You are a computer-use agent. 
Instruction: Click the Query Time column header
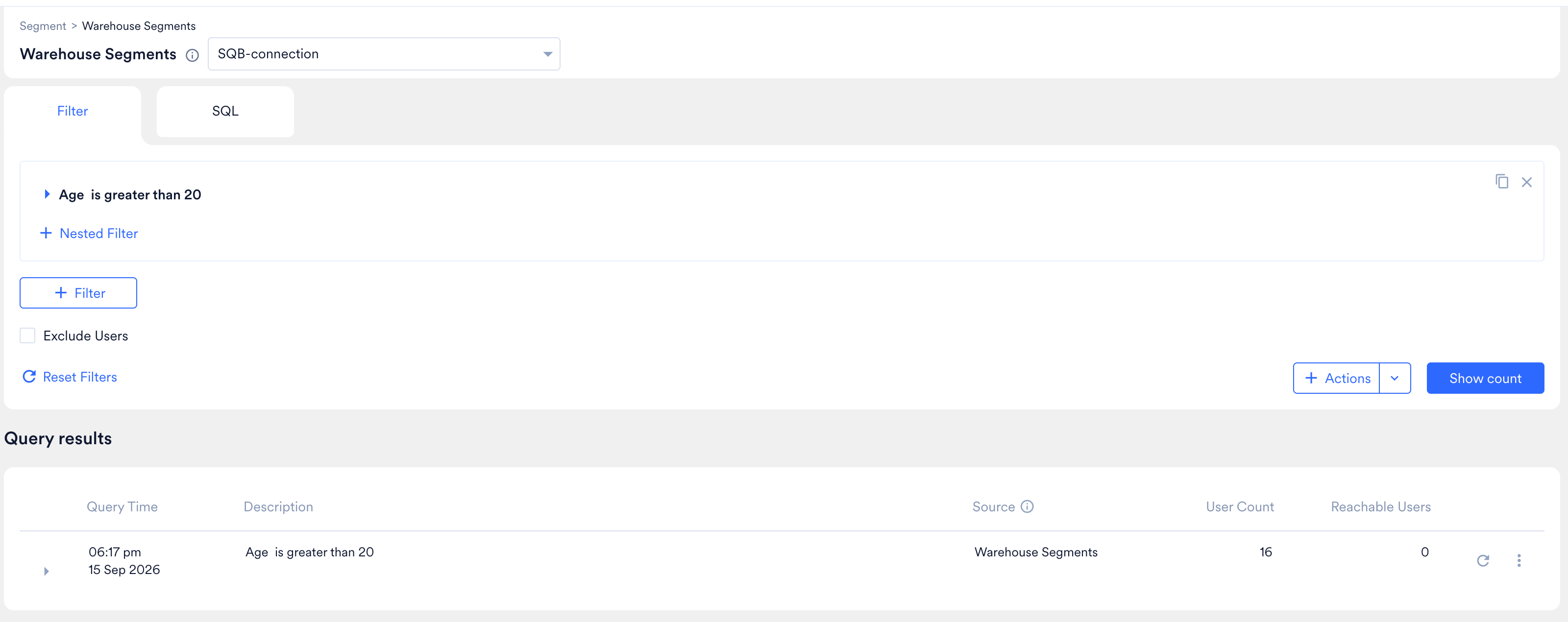(122, 506)
